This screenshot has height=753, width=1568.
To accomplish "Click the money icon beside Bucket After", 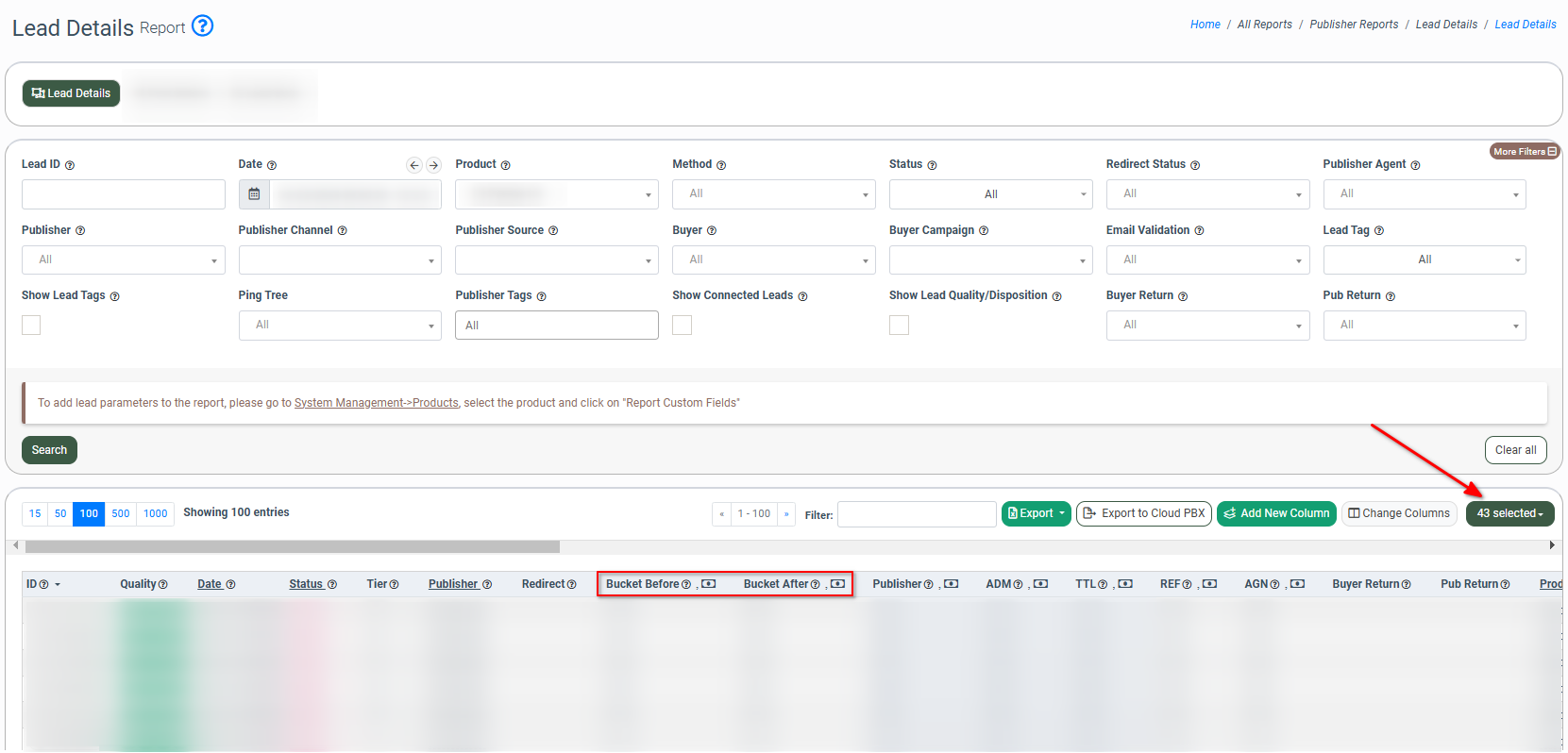I will point(837,584).
